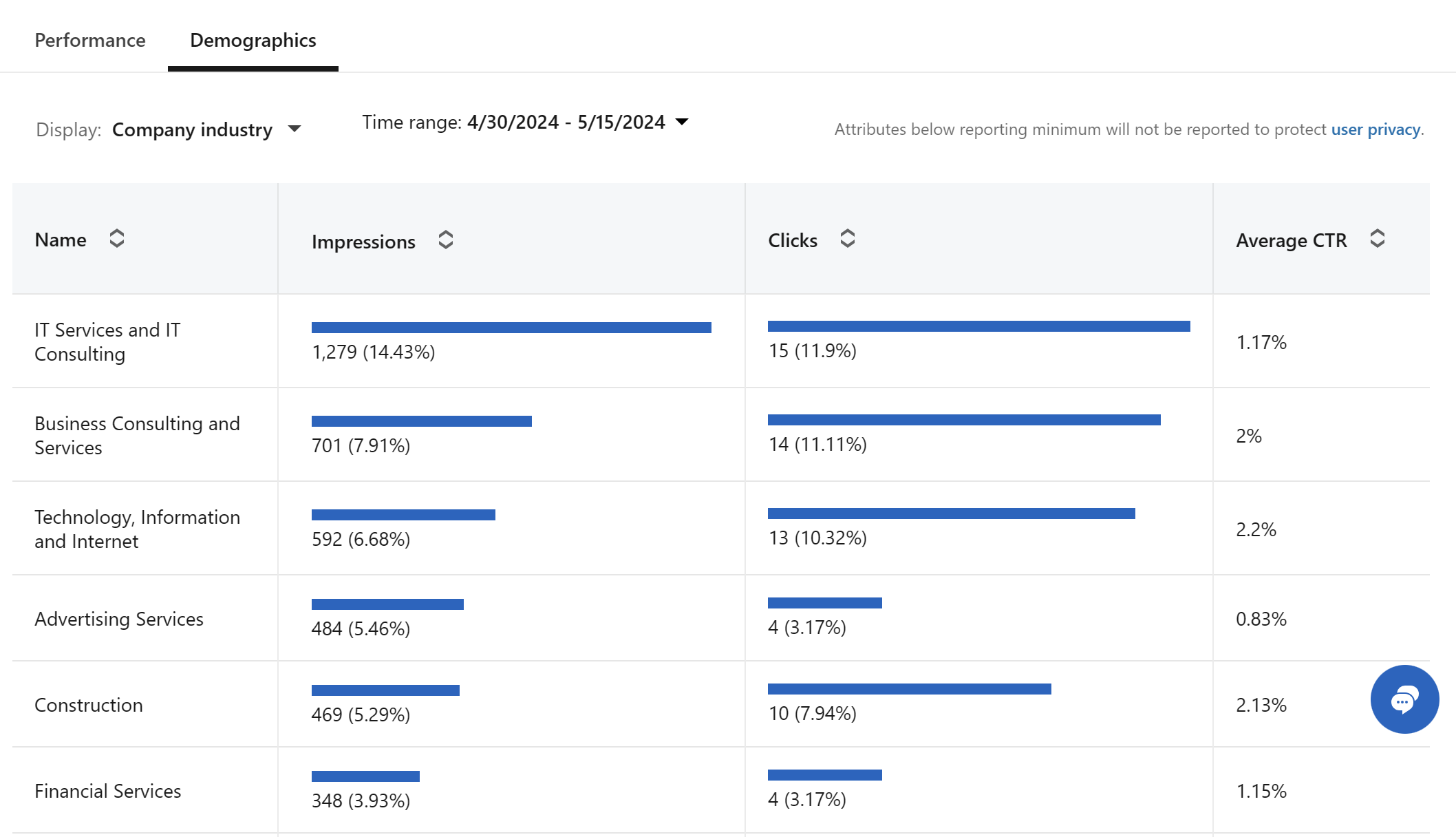Click the Construction clicks progress bar
Image resolution: width=1456 pixels, height=837 pixels.
click(x=909, y=689)
